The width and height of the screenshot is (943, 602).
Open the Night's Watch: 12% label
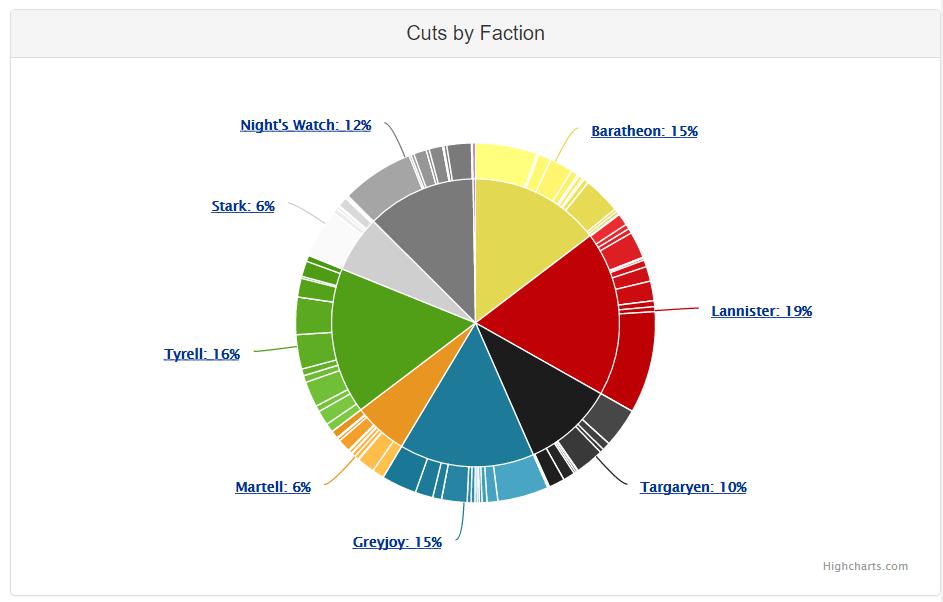tap(306, 125)
